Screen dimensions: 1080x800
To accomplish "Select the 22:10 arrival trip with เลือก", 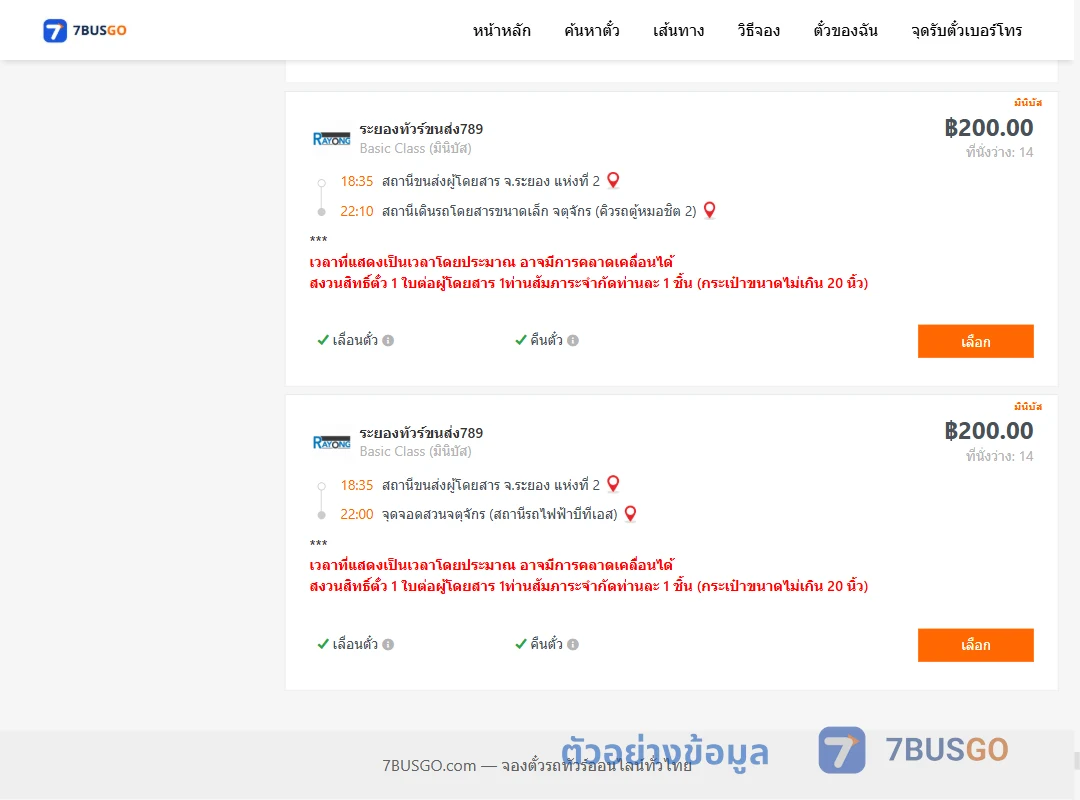I will (975, 341).
